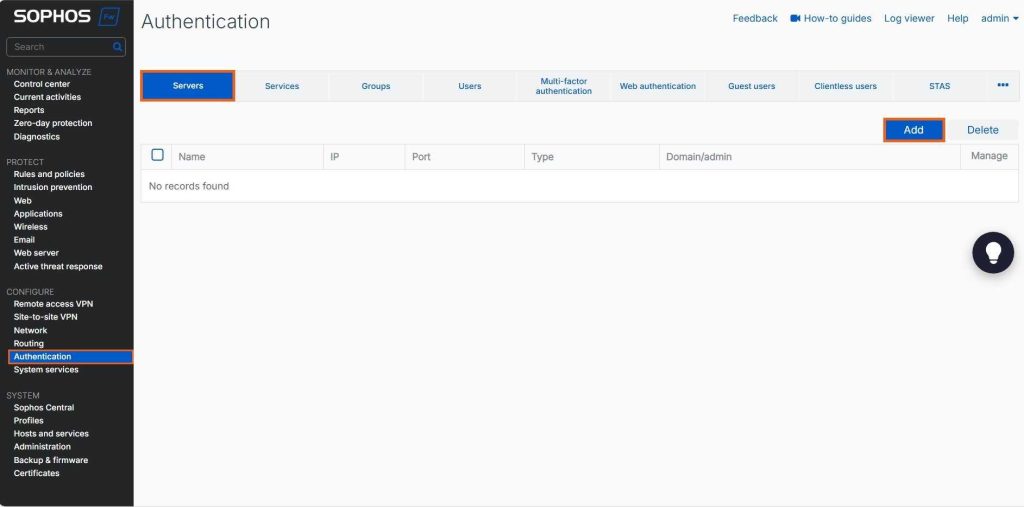The image size is (1024, 507).
Task: Tick the select-all checkbox in table header
Action: tap(157, 155)
